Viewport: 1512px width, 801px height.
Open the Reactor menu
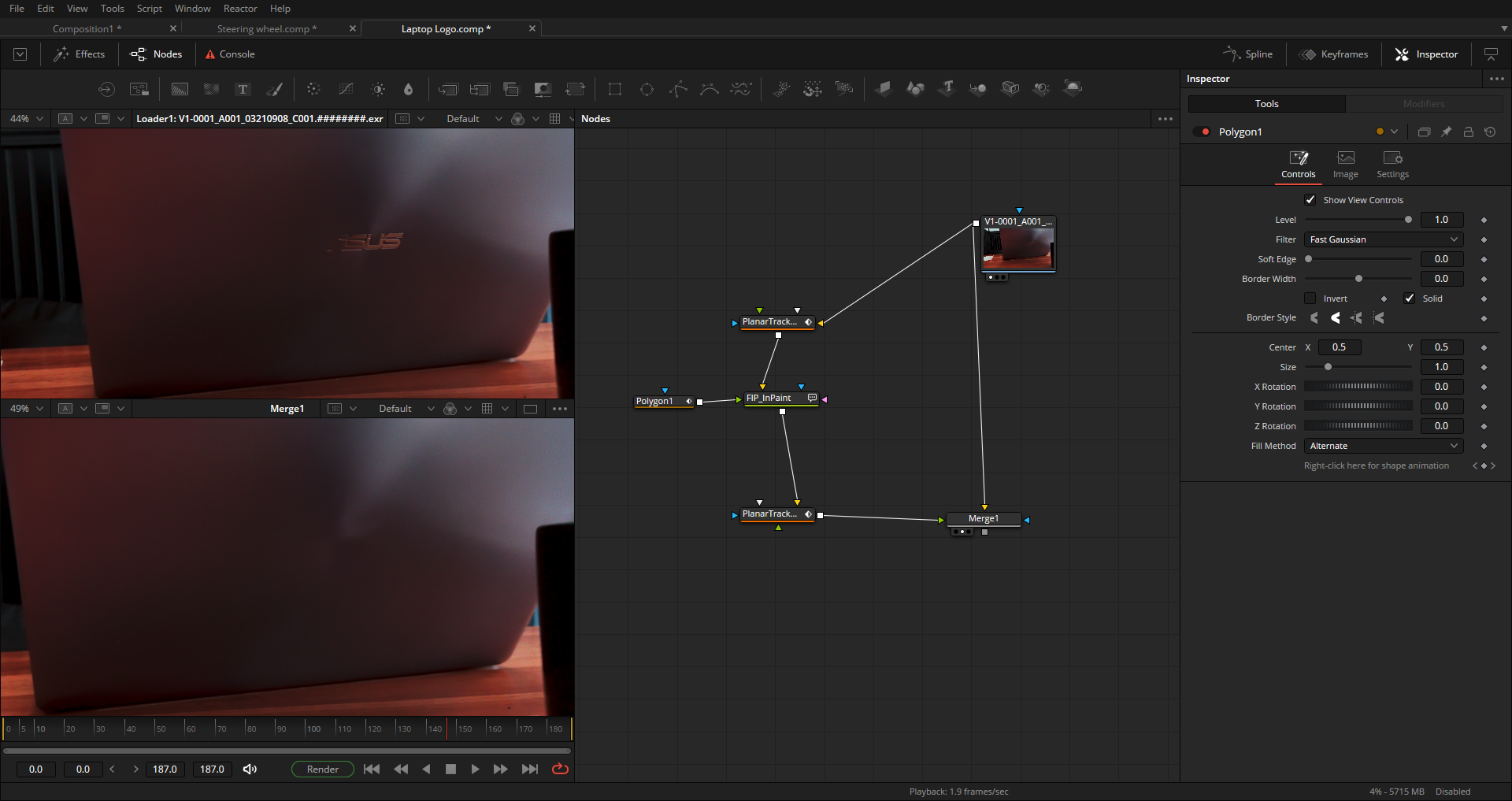[240, 9]
